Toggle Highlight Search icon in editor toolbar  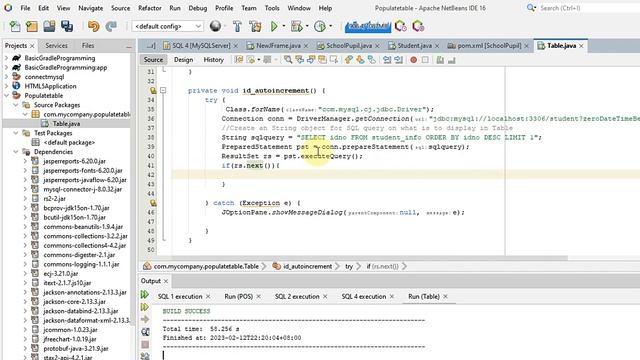point(322,60)
